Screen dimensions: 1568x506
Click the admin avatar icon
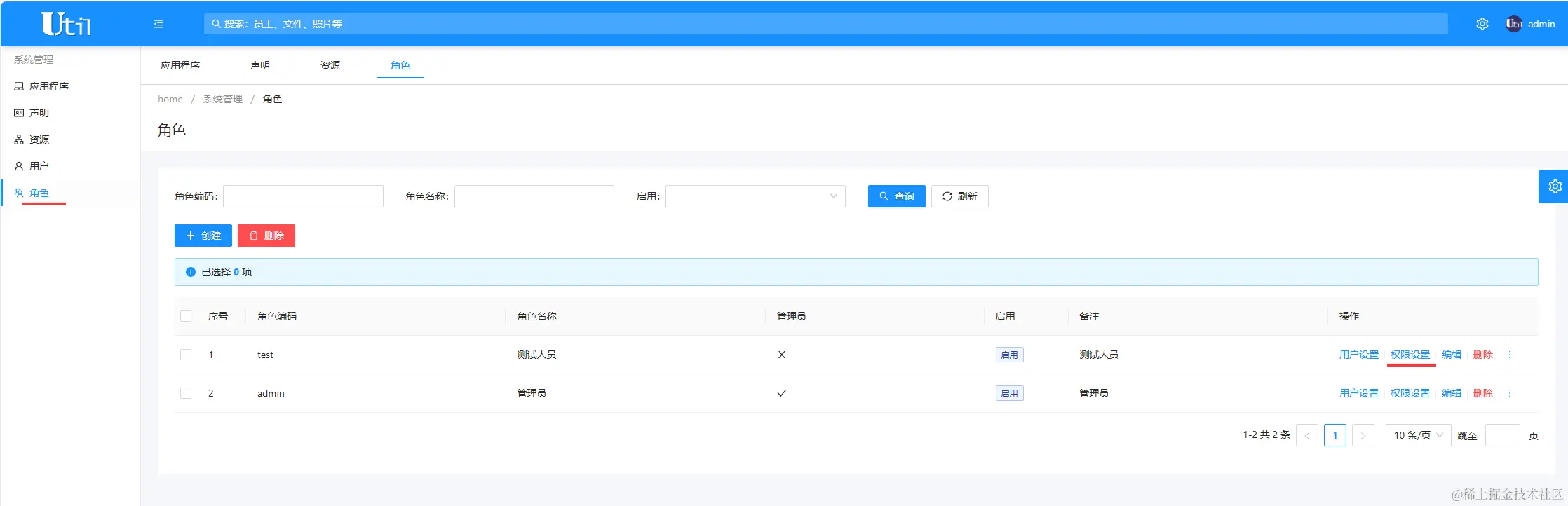tap(1513, 24)
